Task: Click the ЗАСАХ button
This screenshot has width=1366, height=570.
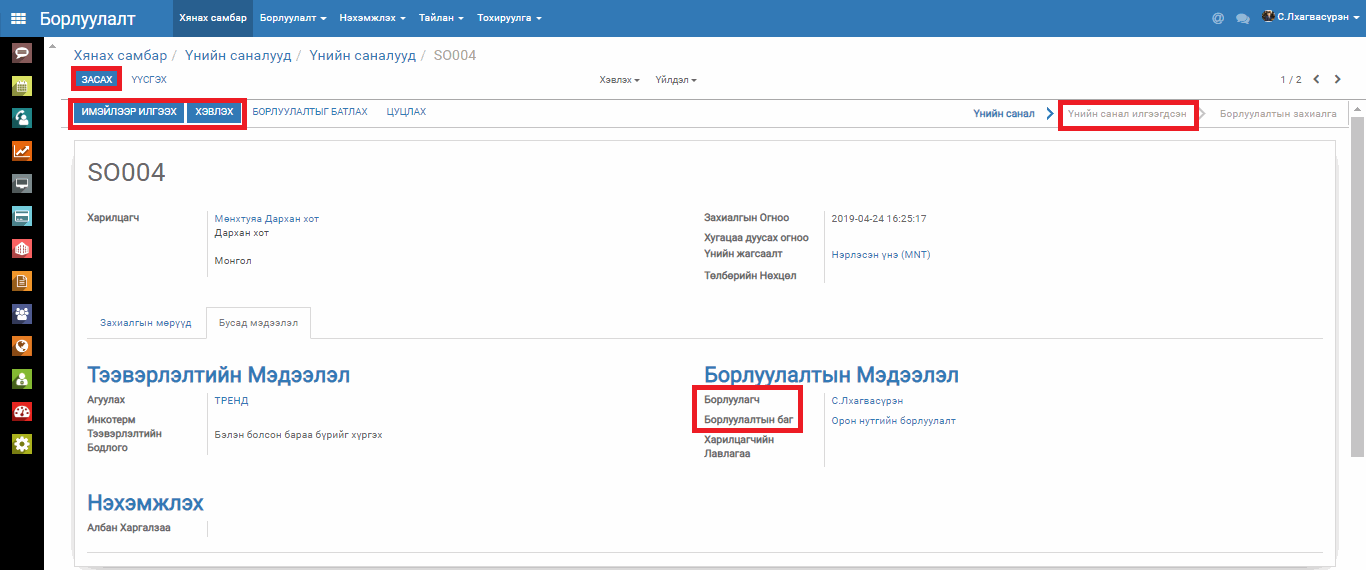Action: (x=97, y=79)
